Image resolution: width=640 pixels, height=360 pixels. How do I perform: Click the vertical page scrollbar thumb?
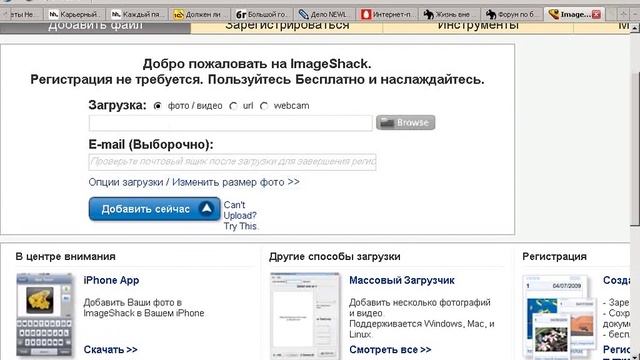635,149
